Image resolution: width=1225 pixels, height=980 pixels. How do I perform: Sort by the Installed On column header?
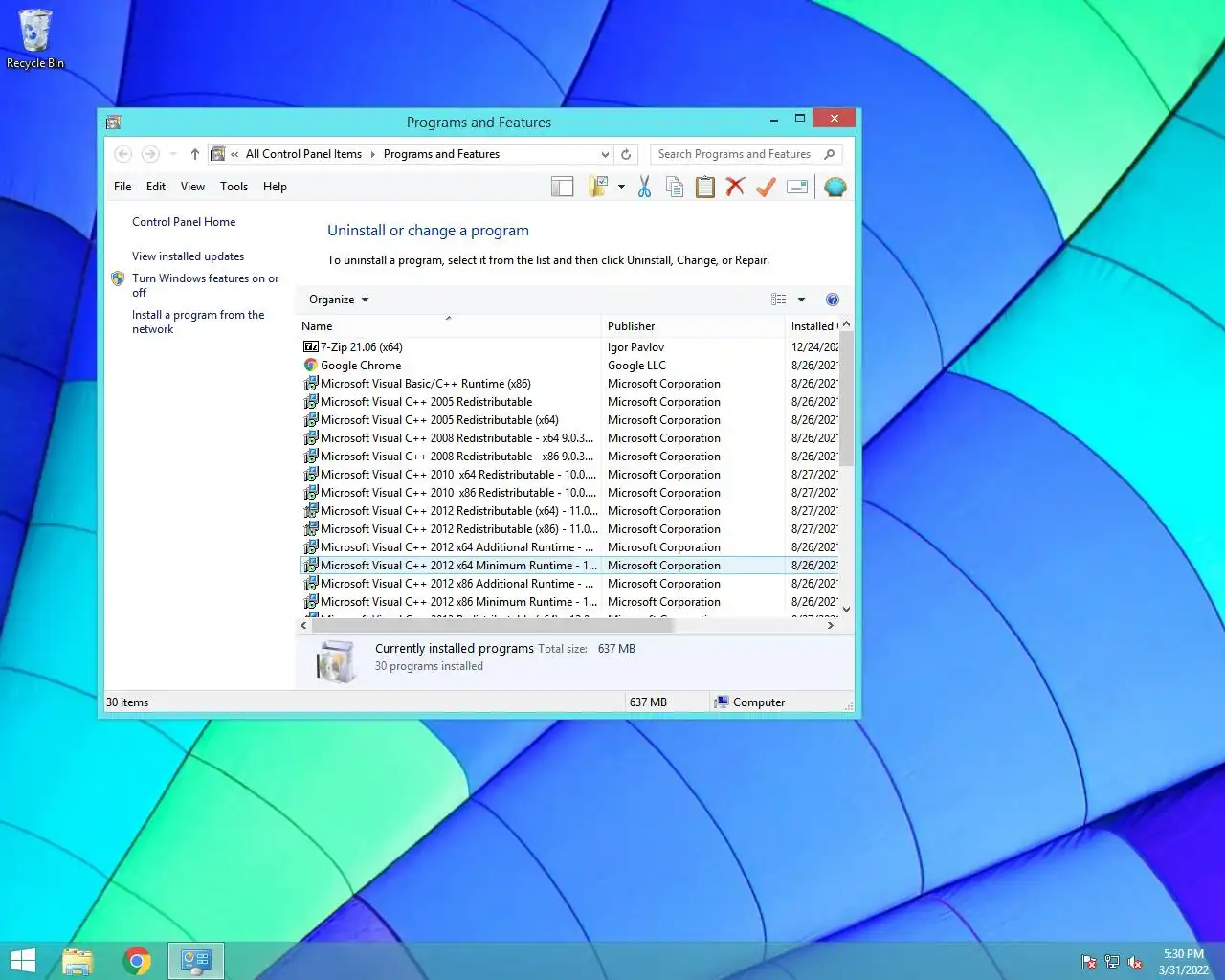[812, 326]
